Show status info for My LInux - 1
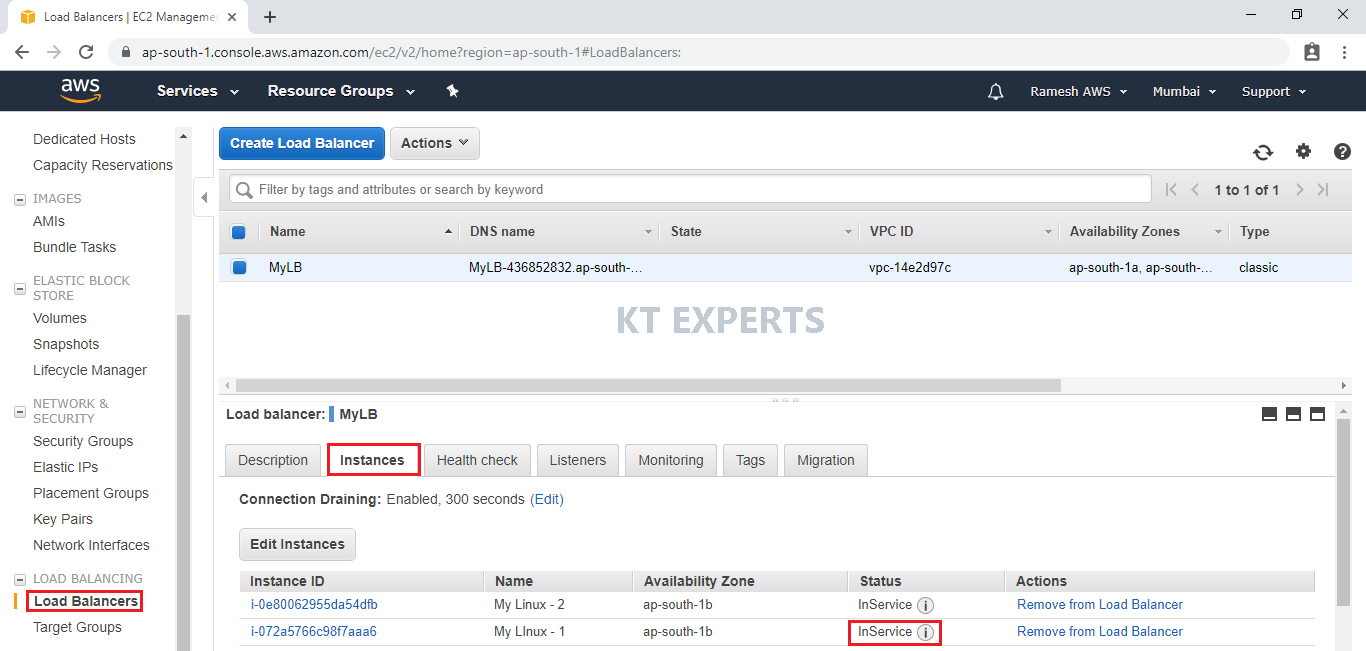 click(x=926, y=632)
